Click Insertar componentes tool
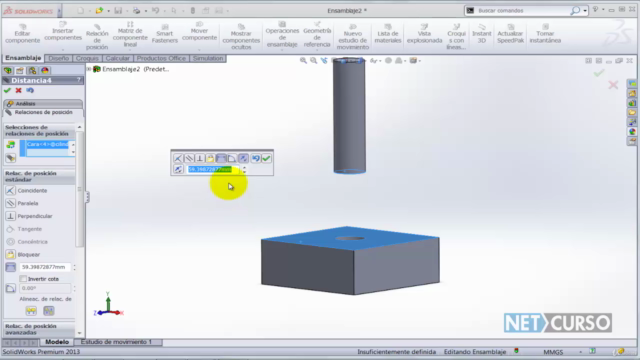The image size is (640, 360). coord(63,32)
